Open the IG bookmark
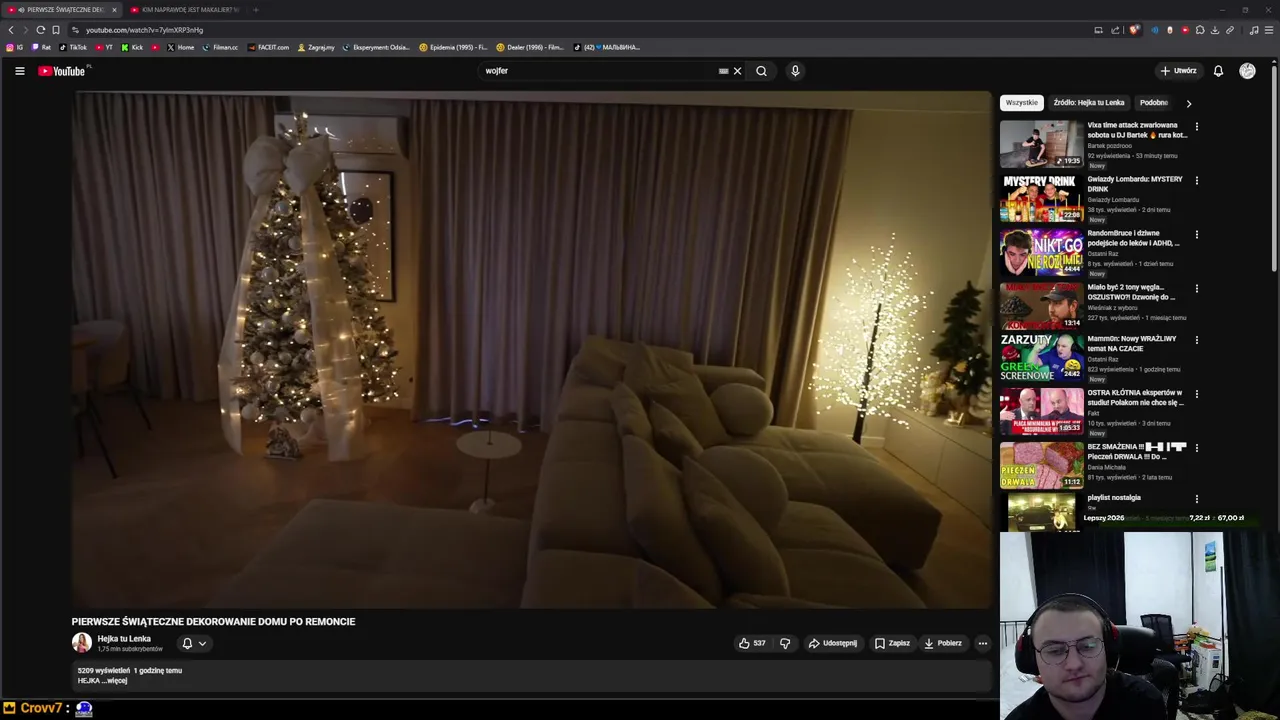The width and height of the screenshot is (1280, 720). click(x=14, y=47)
